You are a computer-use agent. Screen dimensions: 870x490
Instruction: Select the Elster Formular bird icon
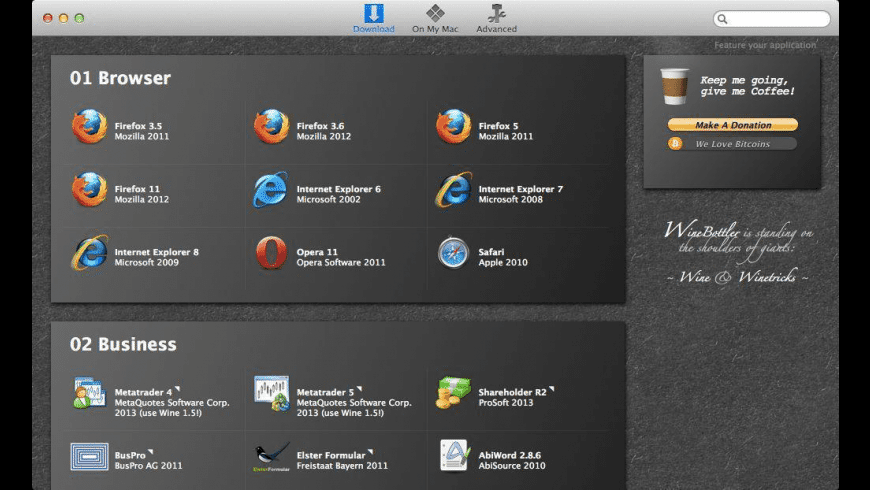click(x=271, y=457)
